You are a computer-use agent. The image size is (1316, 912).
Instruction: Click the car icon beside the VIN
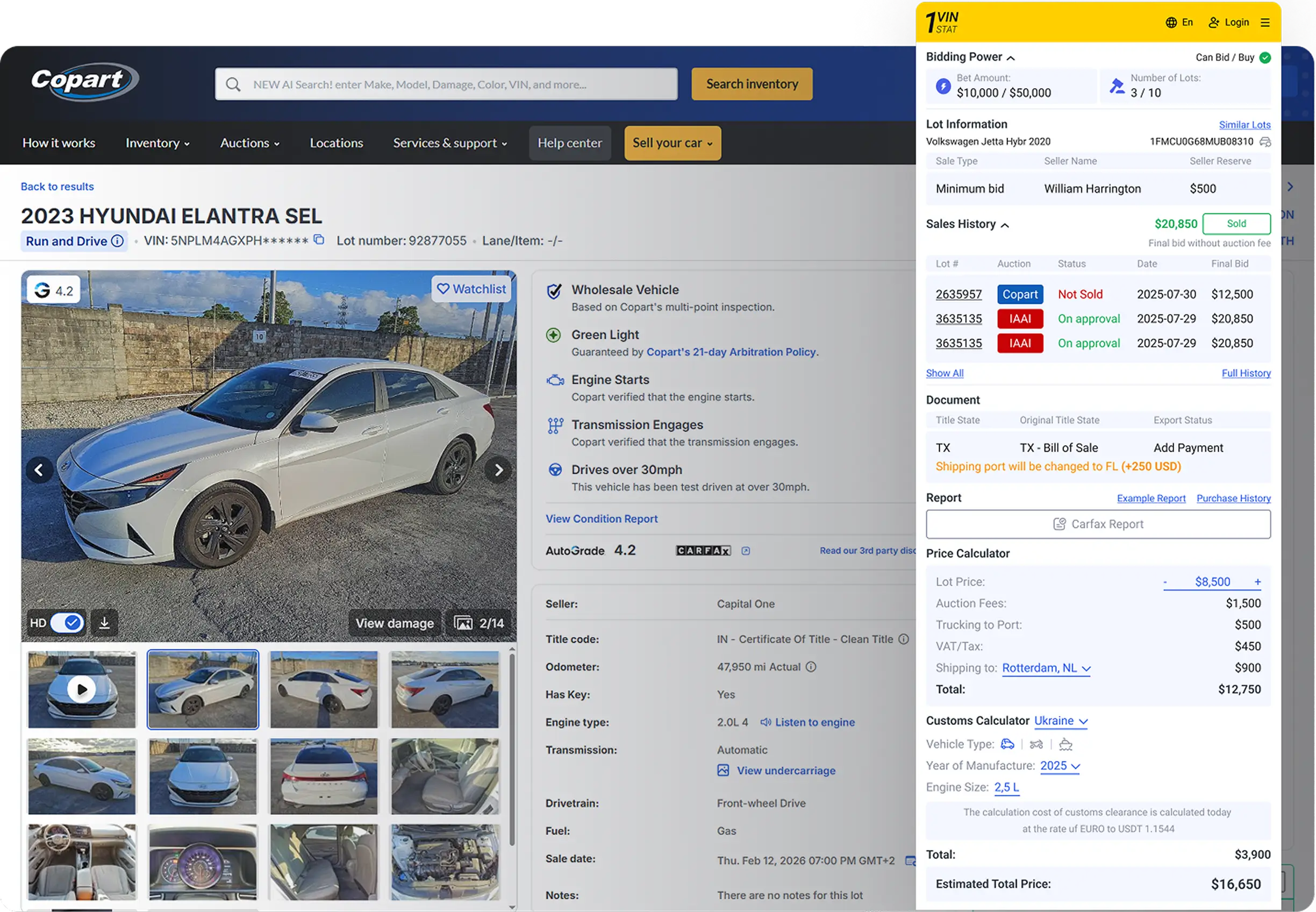(x=1265, y=142)
